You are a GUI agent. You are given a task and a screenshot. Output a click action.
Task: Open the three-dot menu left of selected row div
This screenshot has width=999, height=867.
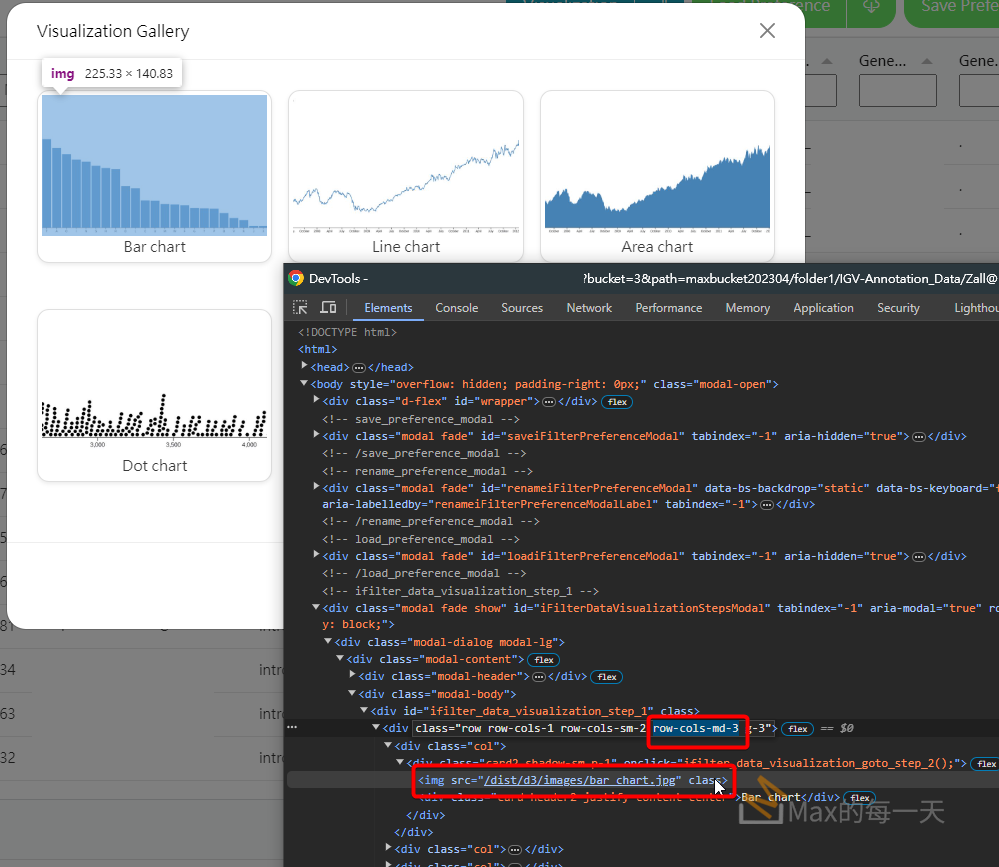click(291, 728)
